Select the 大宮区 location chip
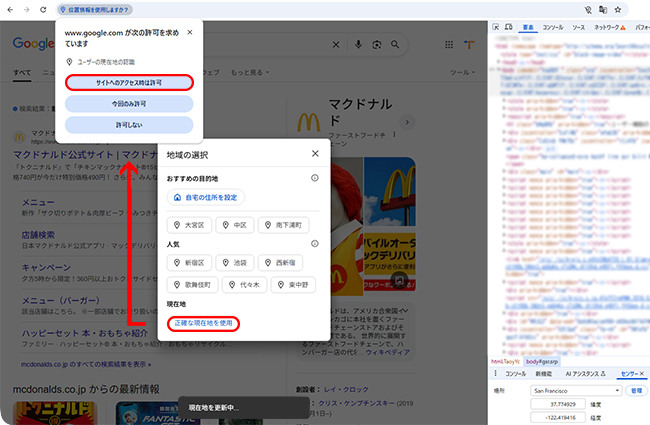The height and width of the screenshot is (425, 650). point(189,225)
